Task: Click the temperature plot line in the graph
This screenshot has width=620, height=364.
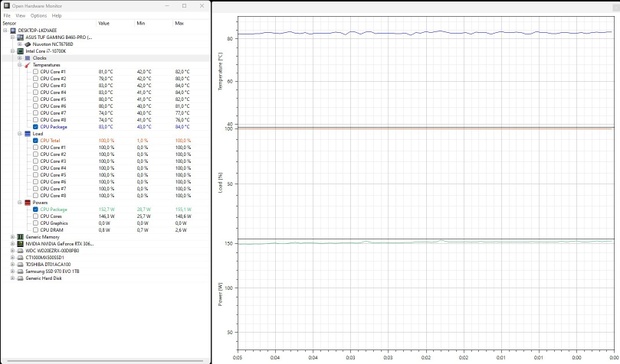Action: point(425,33)
